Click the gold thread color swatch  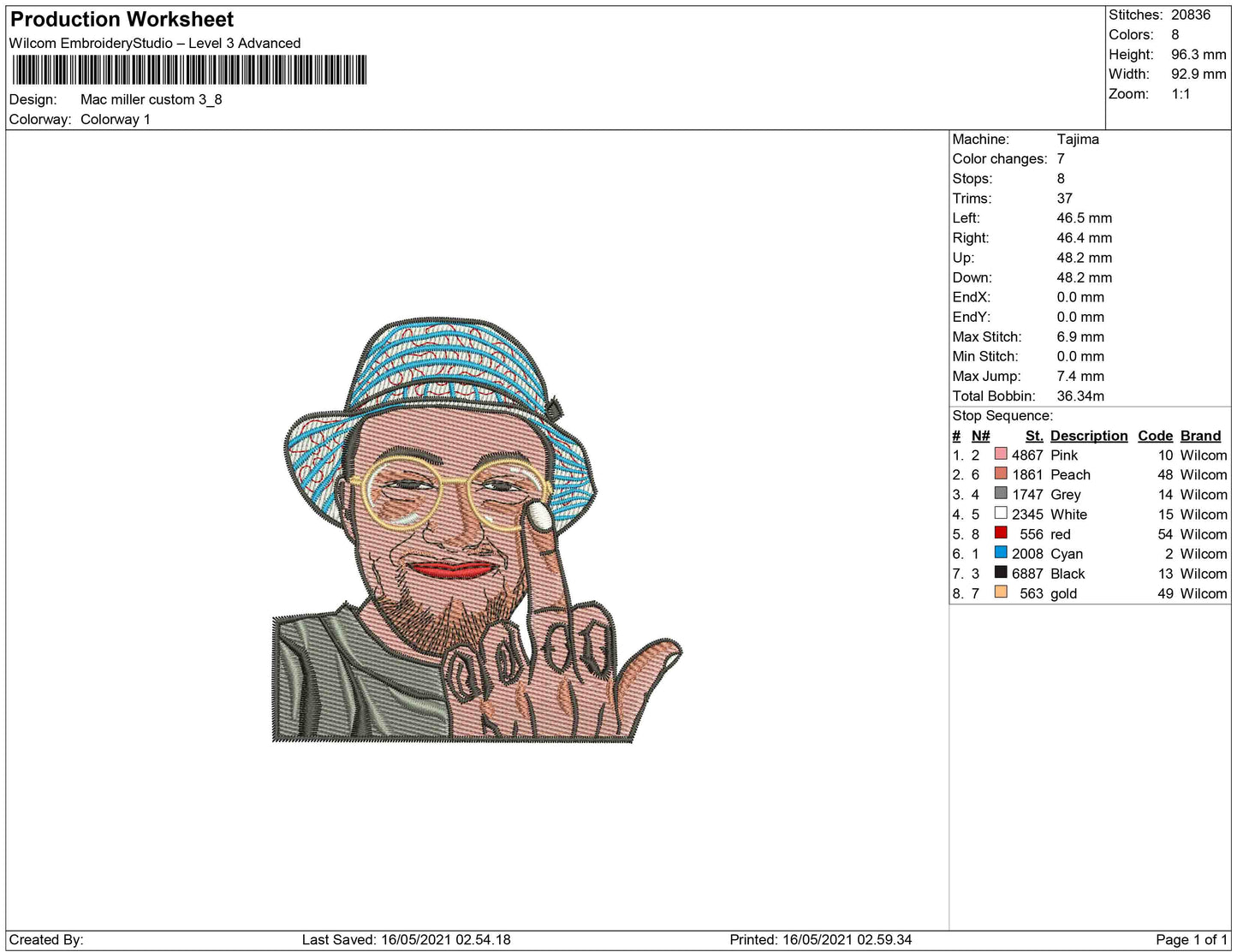(1001, 592)
